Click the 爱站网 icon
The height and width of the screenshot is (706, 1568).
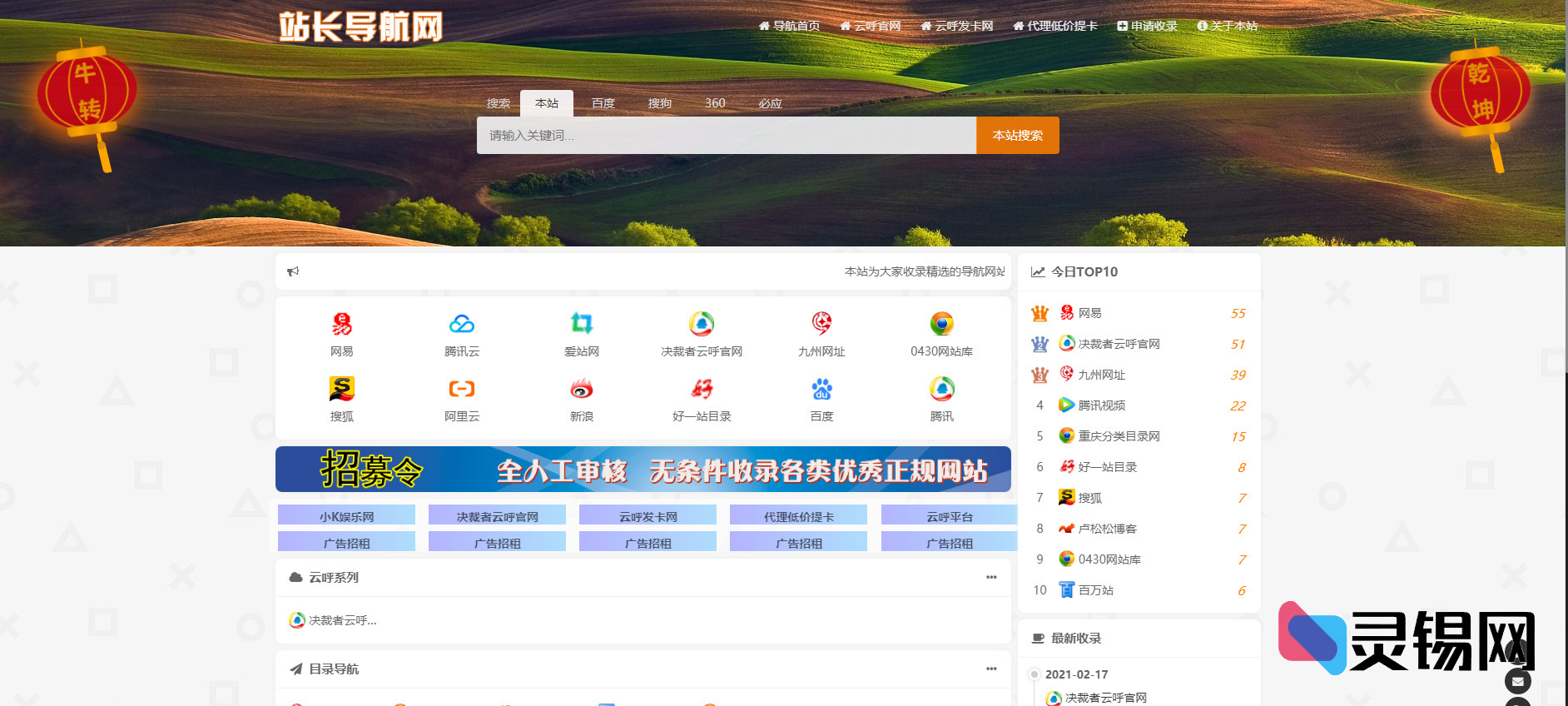tap(581, 324)
